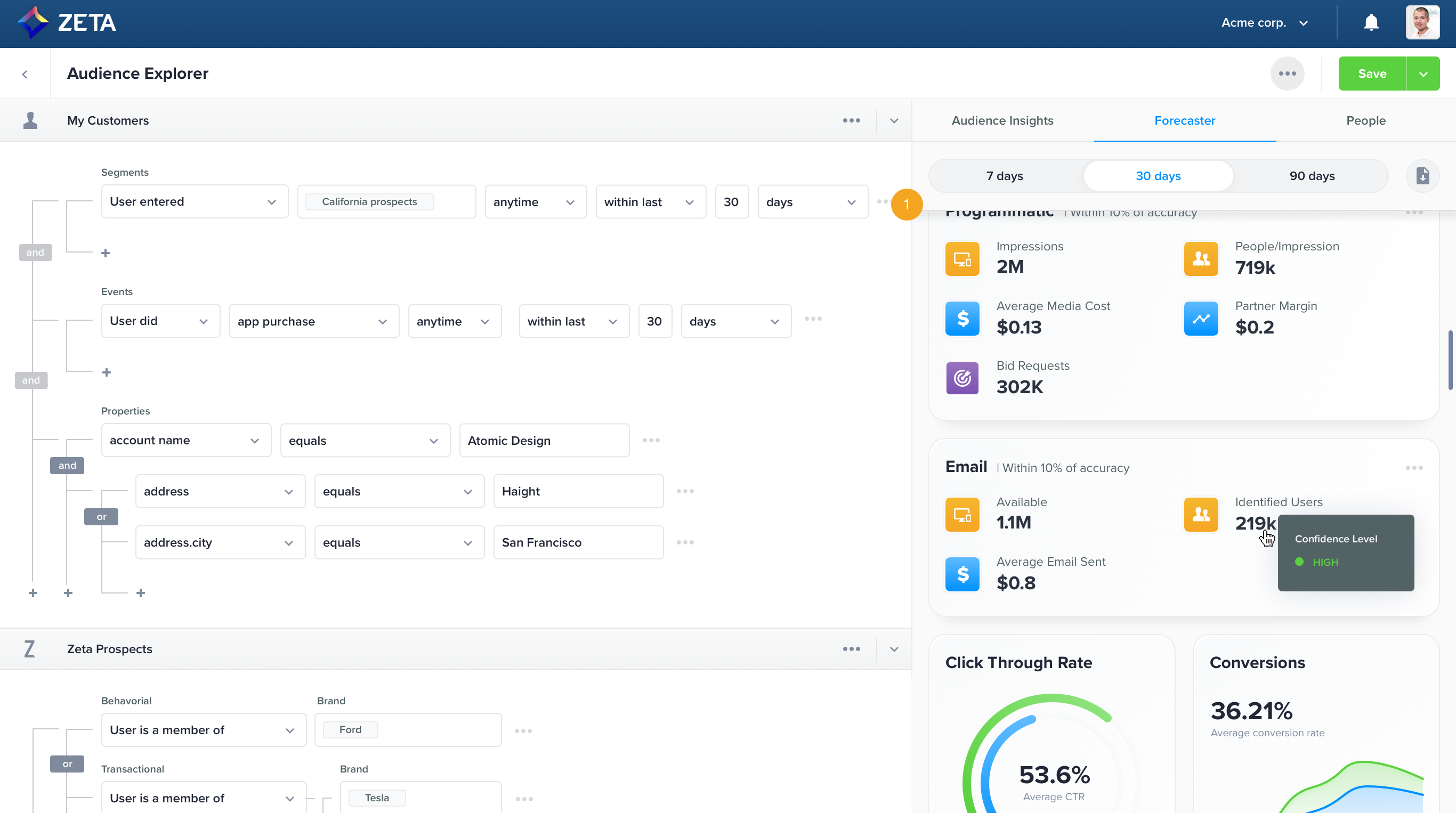Click Average Email Sent dollar icon
Viewport: 1456px width, 813px height.
(962, 574)
